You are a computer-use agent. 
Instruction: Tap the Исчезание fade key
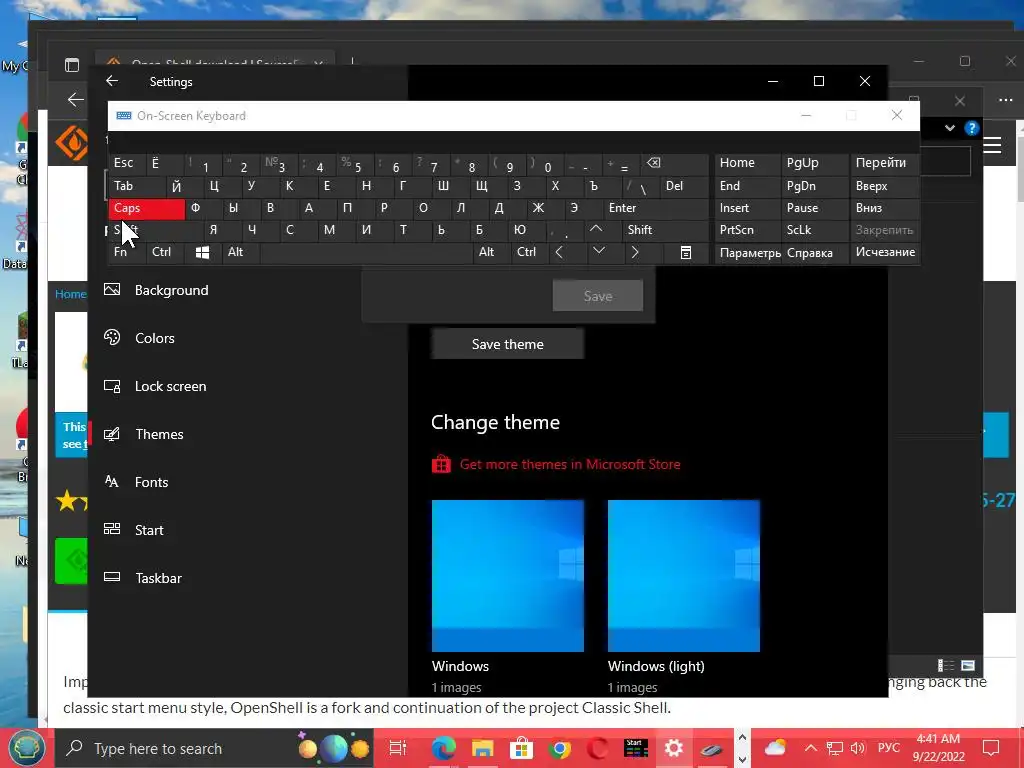(885, 252)
